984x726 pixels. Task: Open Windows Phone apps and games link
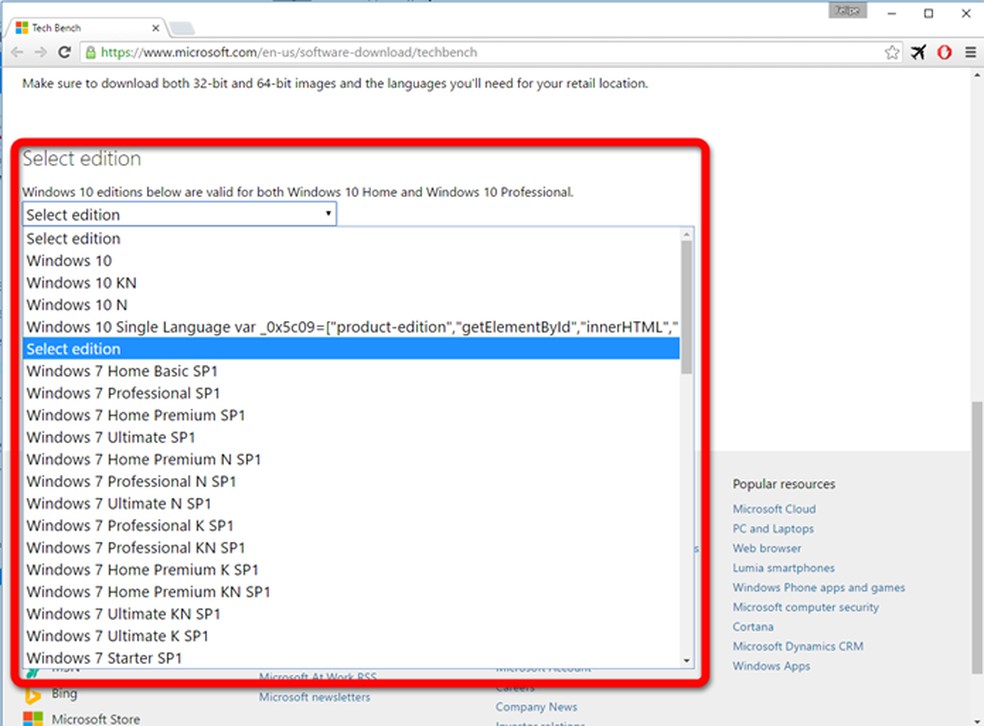(x=819, y=588)
